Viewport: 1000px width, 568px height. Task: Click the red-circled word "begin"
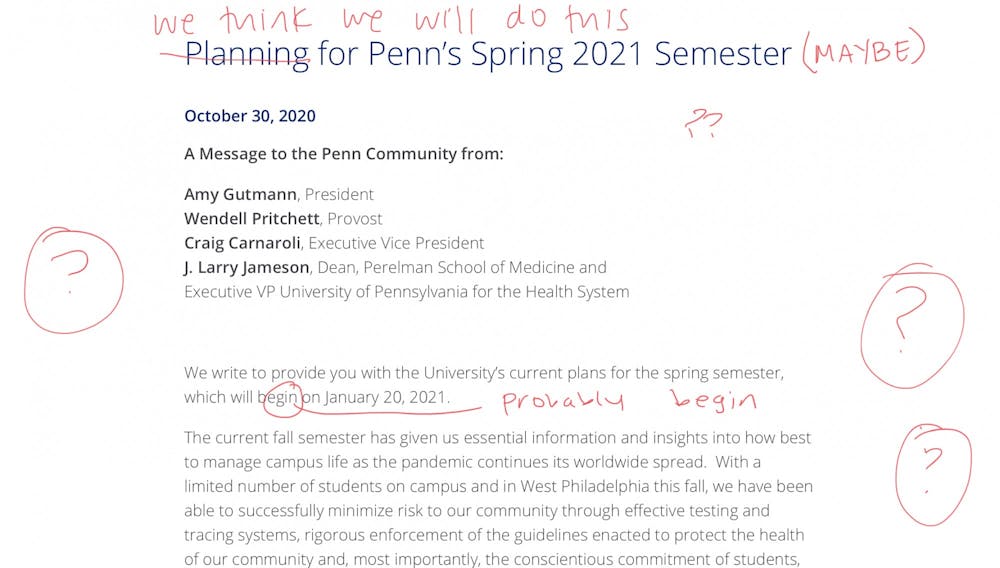(x=280, y=397)
